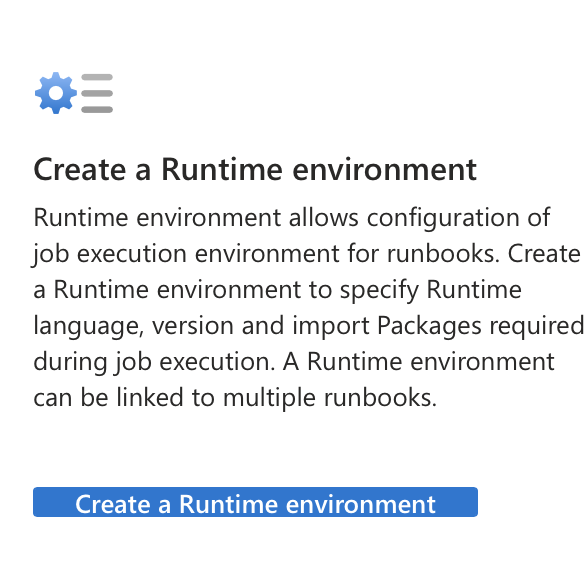This screenshot has width=588, height=574.
Task: Click the line starting 'language, version and import Packages'
Action: [309, 326]
